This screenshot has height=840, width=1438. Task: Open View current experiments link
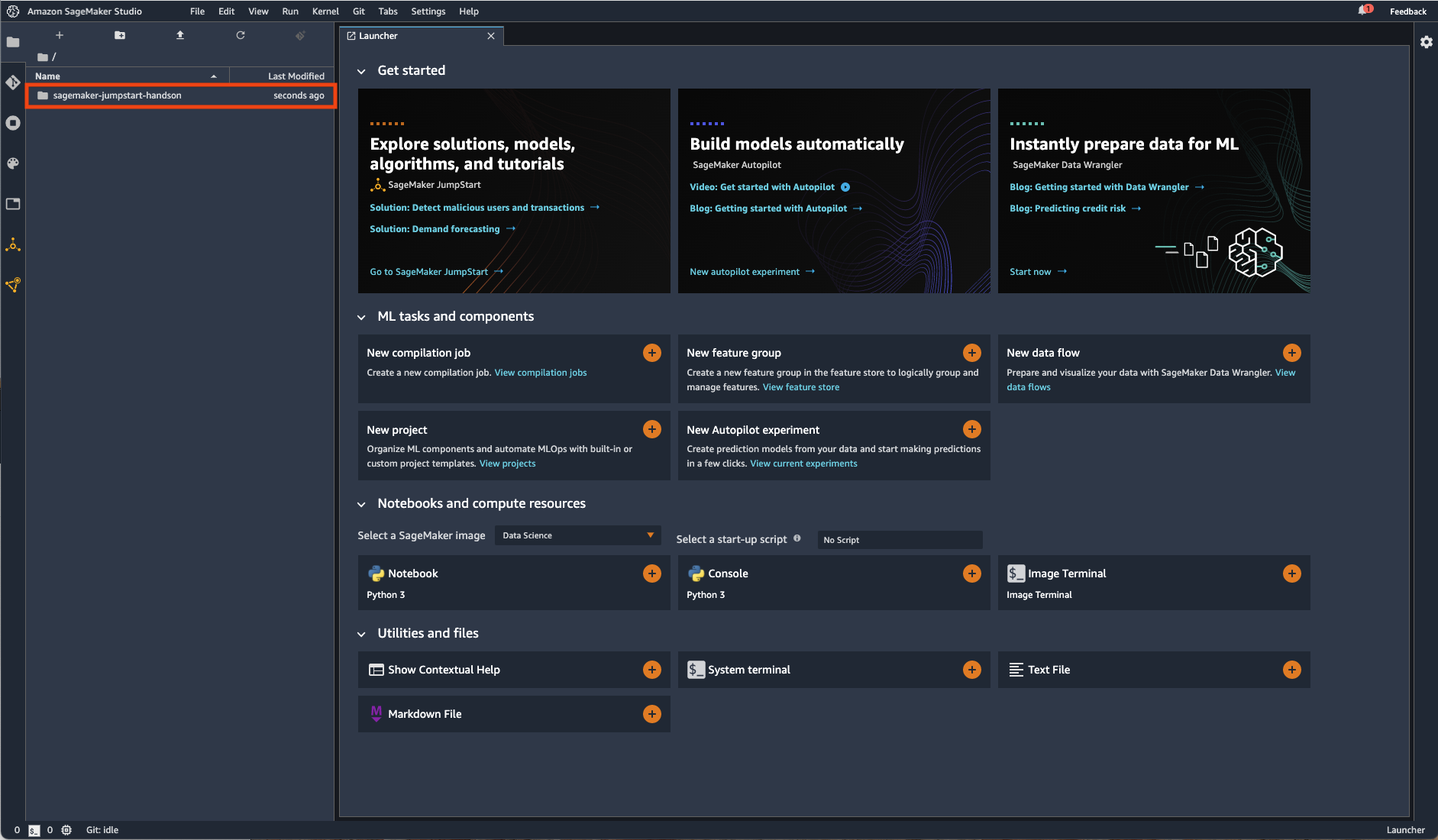(x=803, y=464)
